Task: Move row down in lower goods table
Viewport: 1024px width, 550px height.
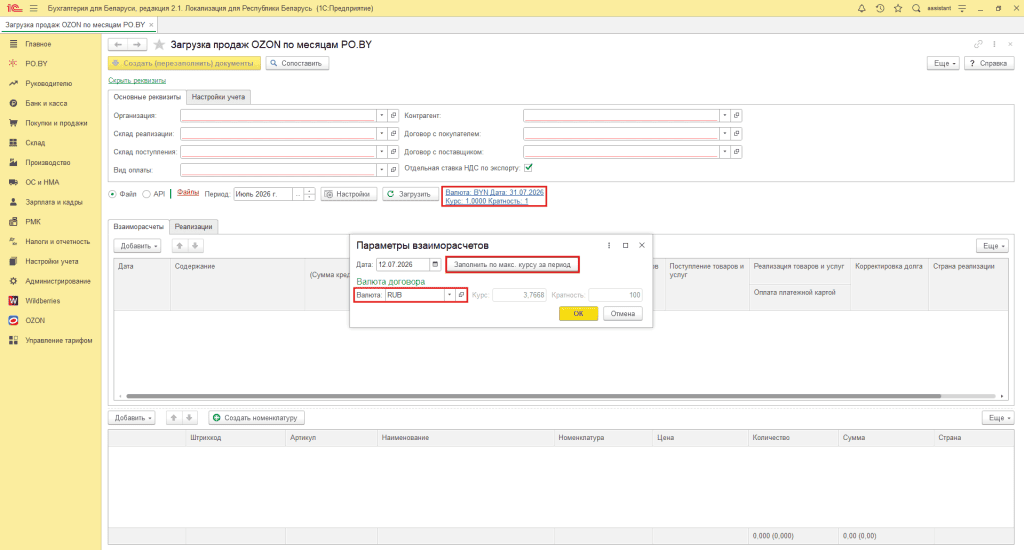Action: 189,418
